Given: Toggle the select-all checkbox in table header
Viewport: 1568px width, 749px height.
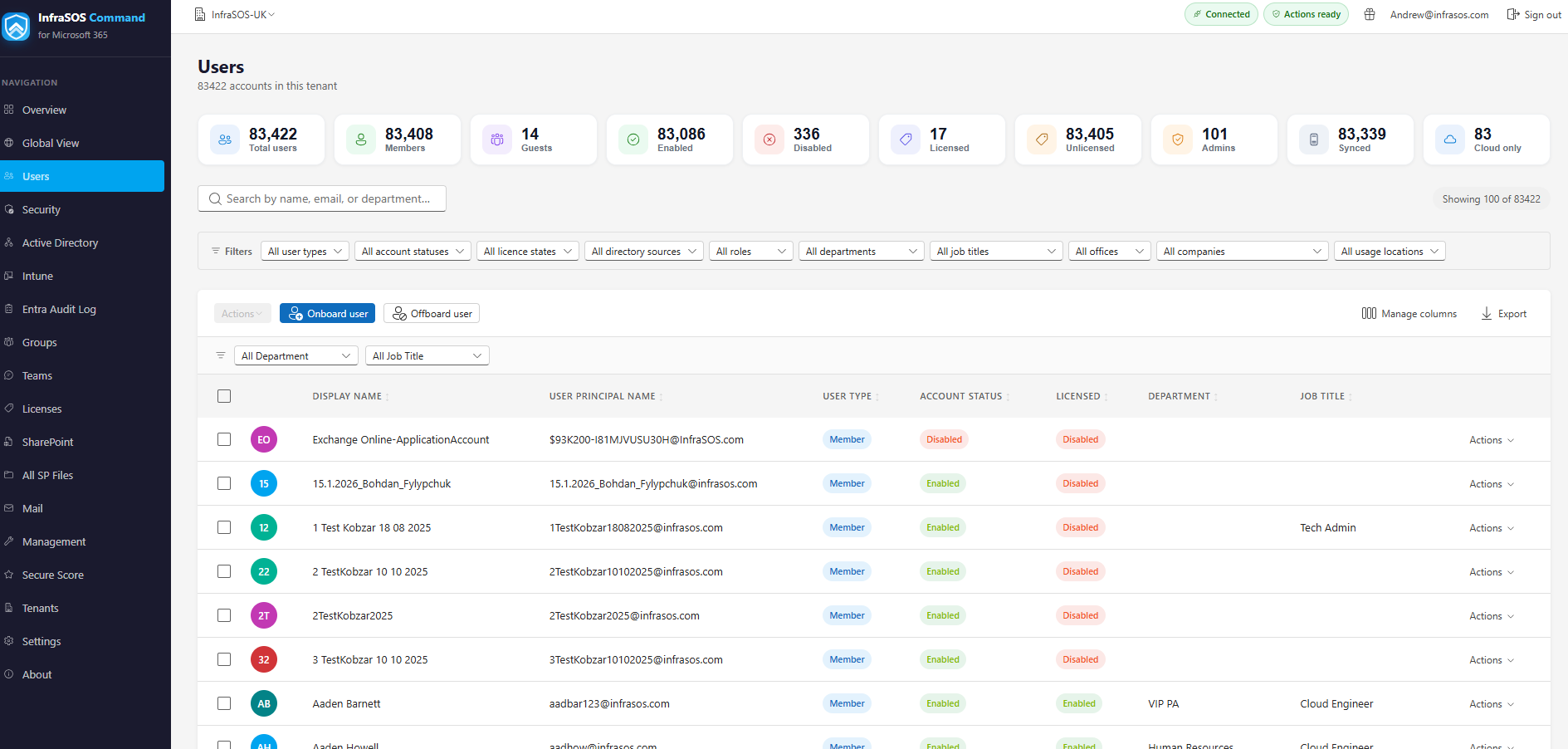Looking at the screenshot, I should (224, 396).
